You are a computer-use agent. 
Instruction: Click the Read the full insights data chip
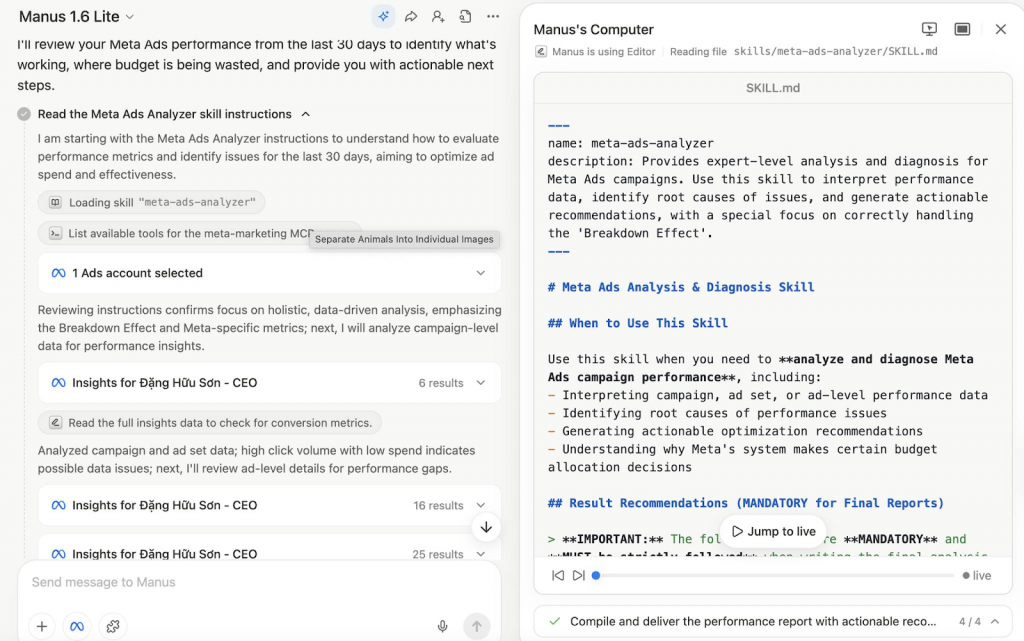coord(210,423)
